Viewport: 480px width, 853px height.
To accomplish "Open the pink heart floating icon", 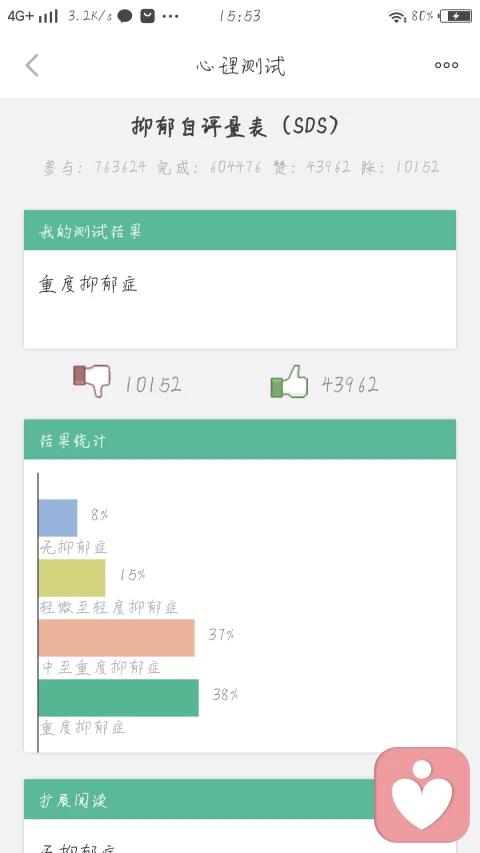I will point(422,794).
